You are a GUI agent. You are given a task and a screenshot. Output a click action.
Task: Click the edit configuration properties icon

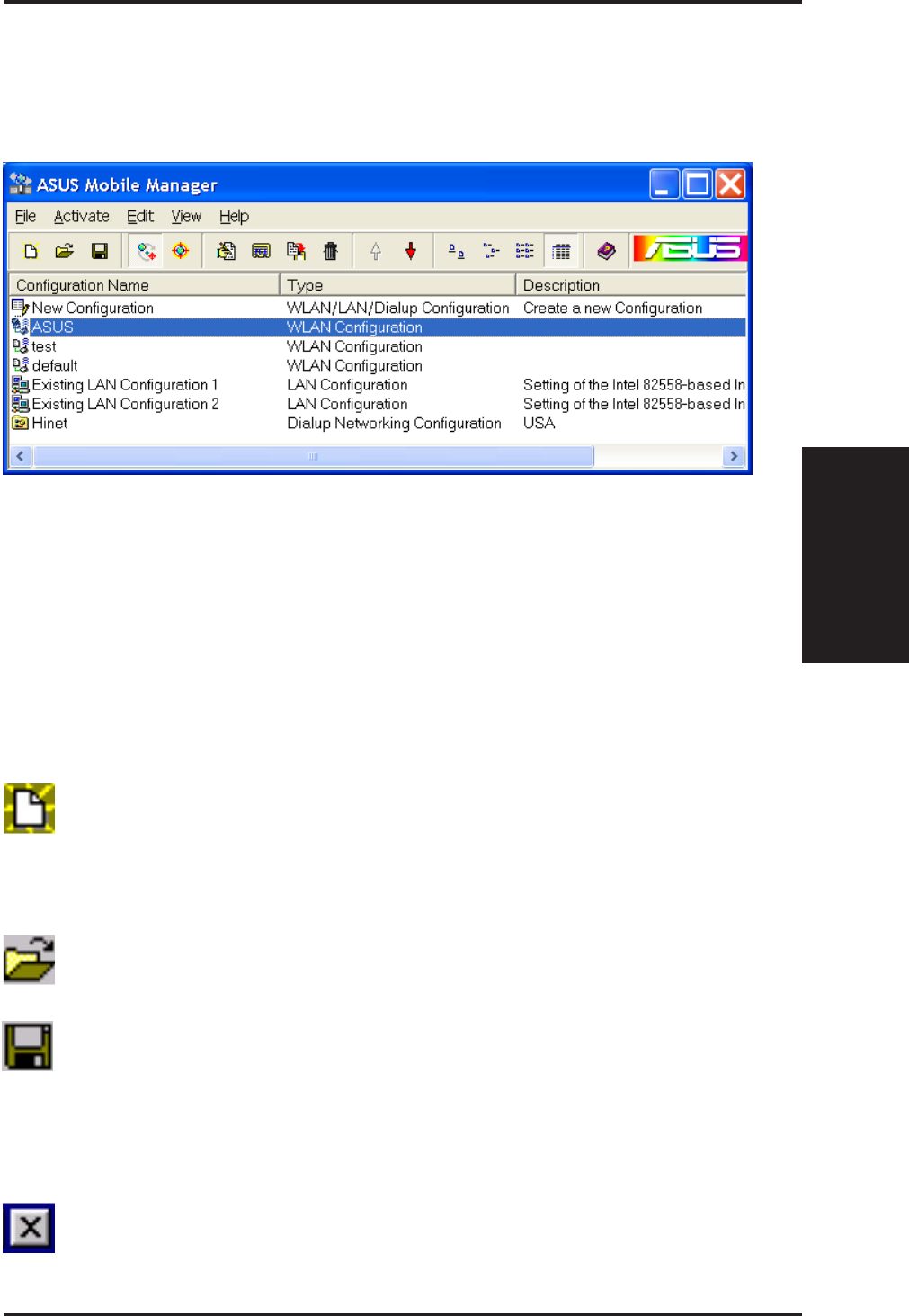click(x=227, y=251)
